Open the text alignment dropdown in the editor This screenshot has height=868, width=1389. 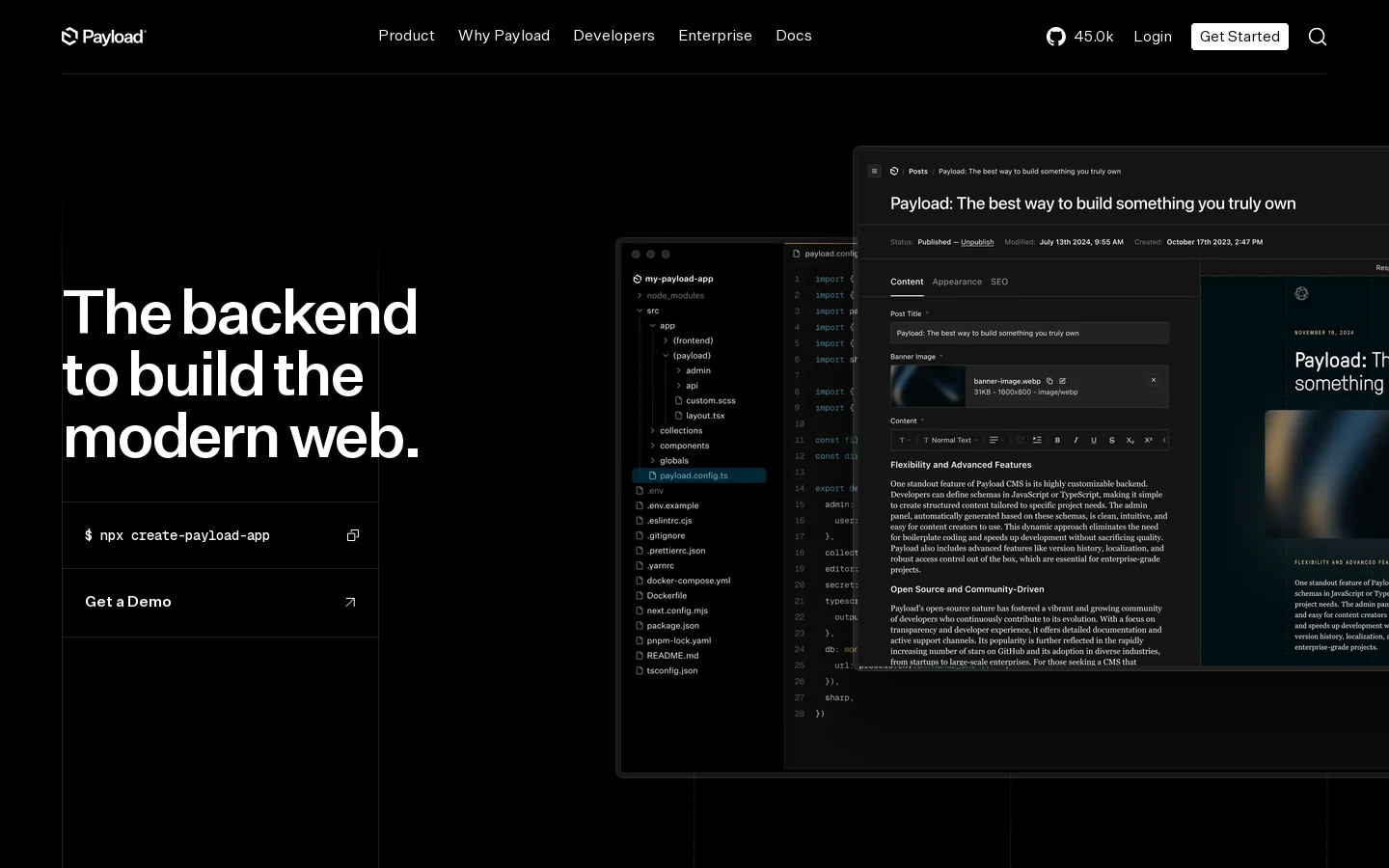pos(996,440)
